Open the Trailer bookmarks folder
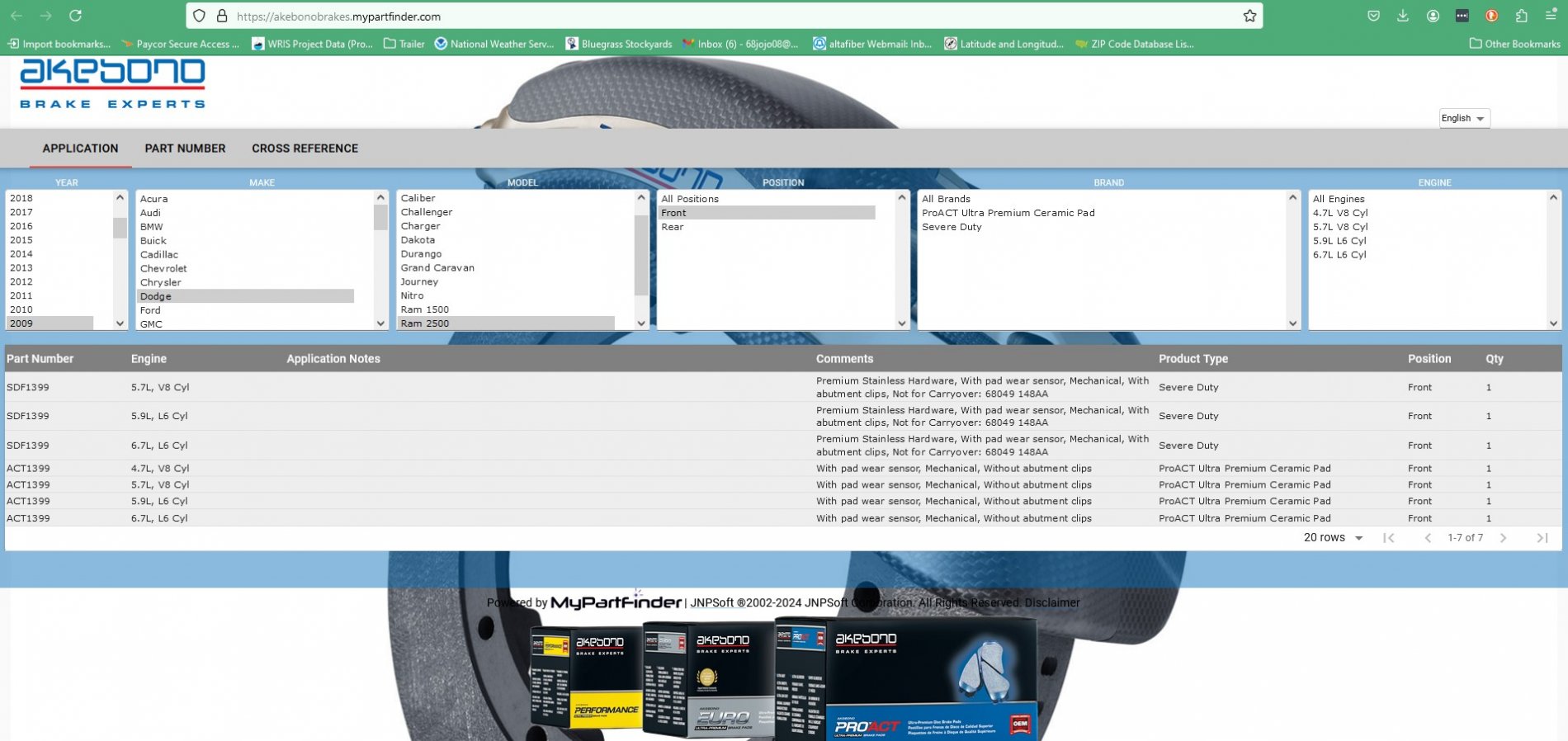 [x=404, y=44]
